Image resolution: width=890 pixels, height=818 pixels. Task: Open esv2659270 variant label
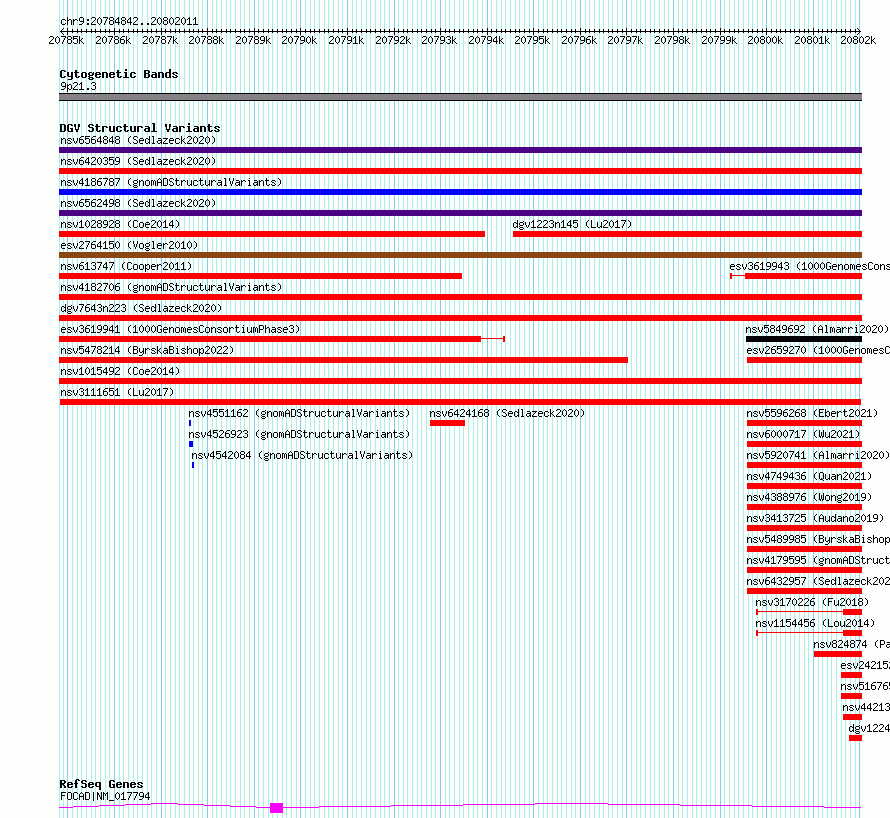click(818, 350)
